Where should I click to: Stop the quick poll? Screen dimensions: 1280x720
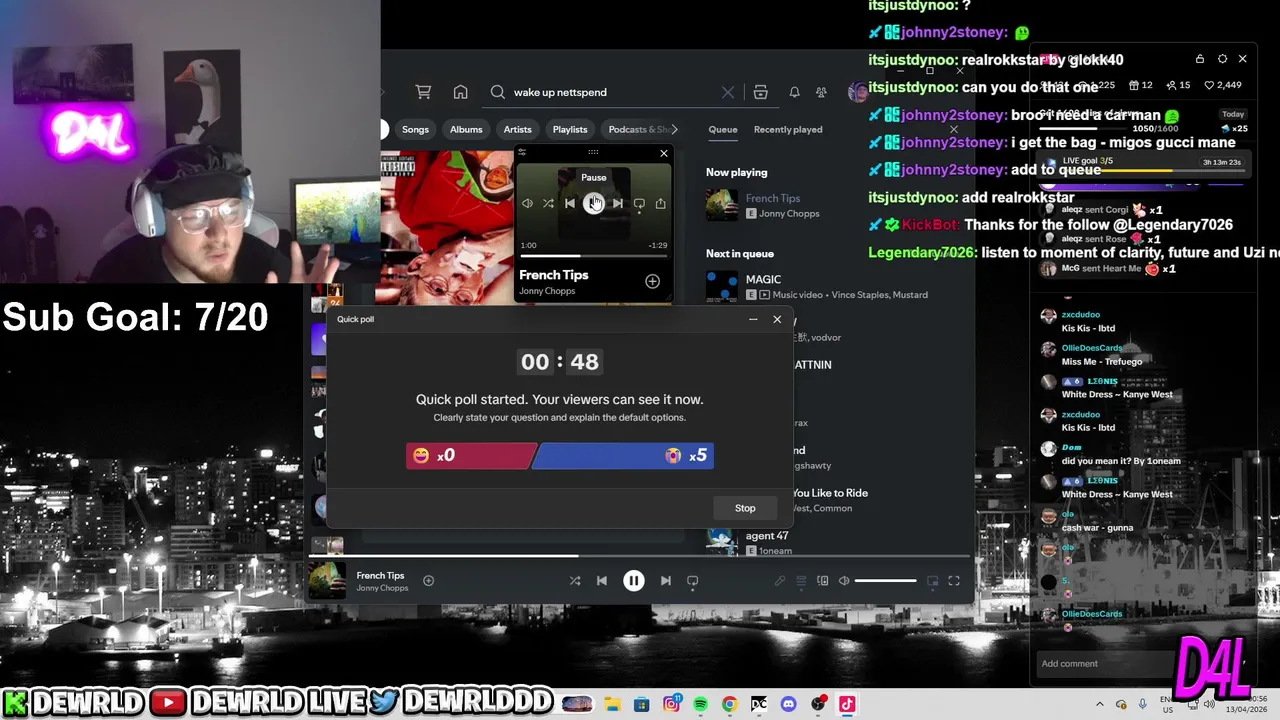pos(745,508)
